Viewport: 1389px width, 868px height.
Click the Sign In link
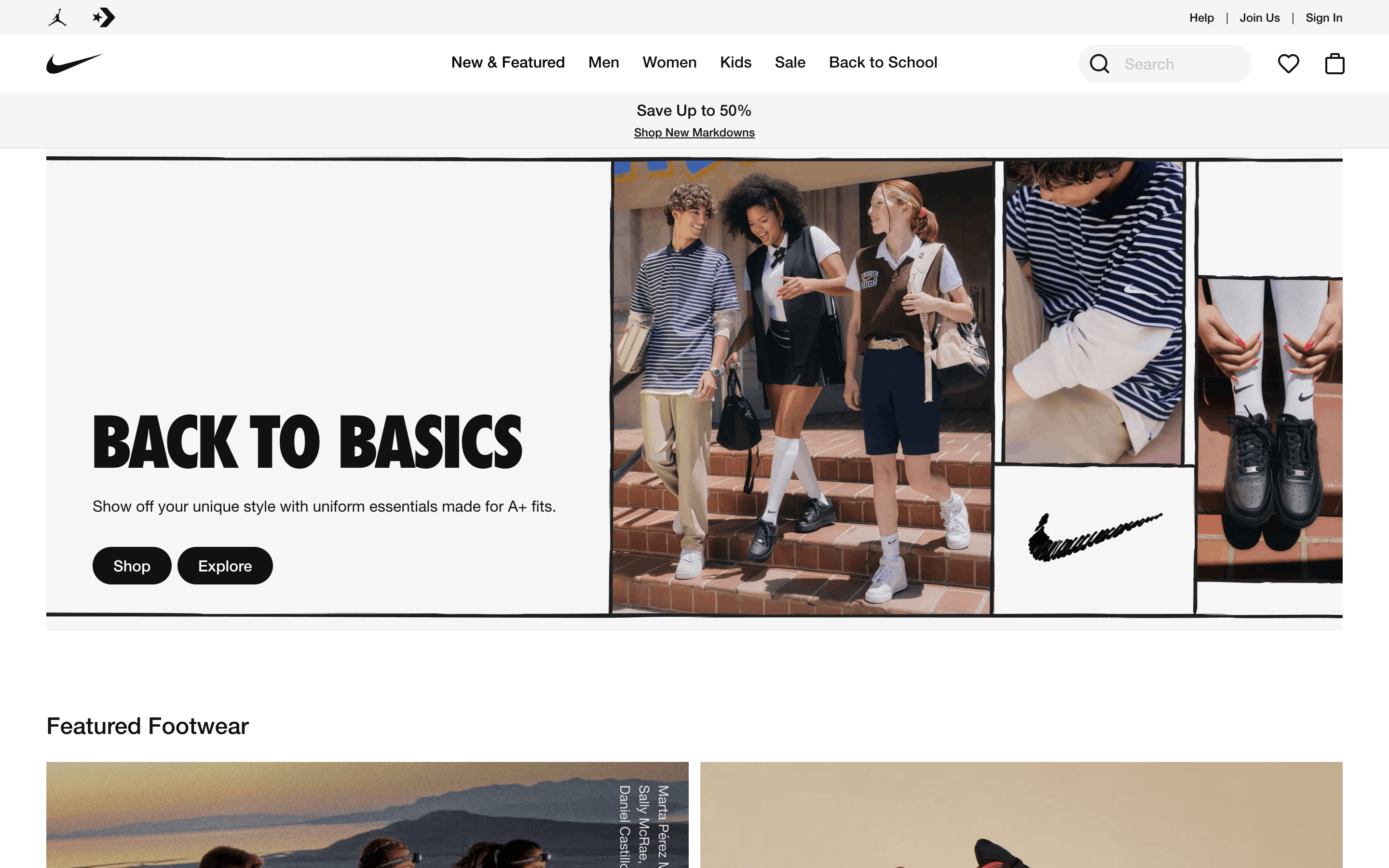point(1323,18)
